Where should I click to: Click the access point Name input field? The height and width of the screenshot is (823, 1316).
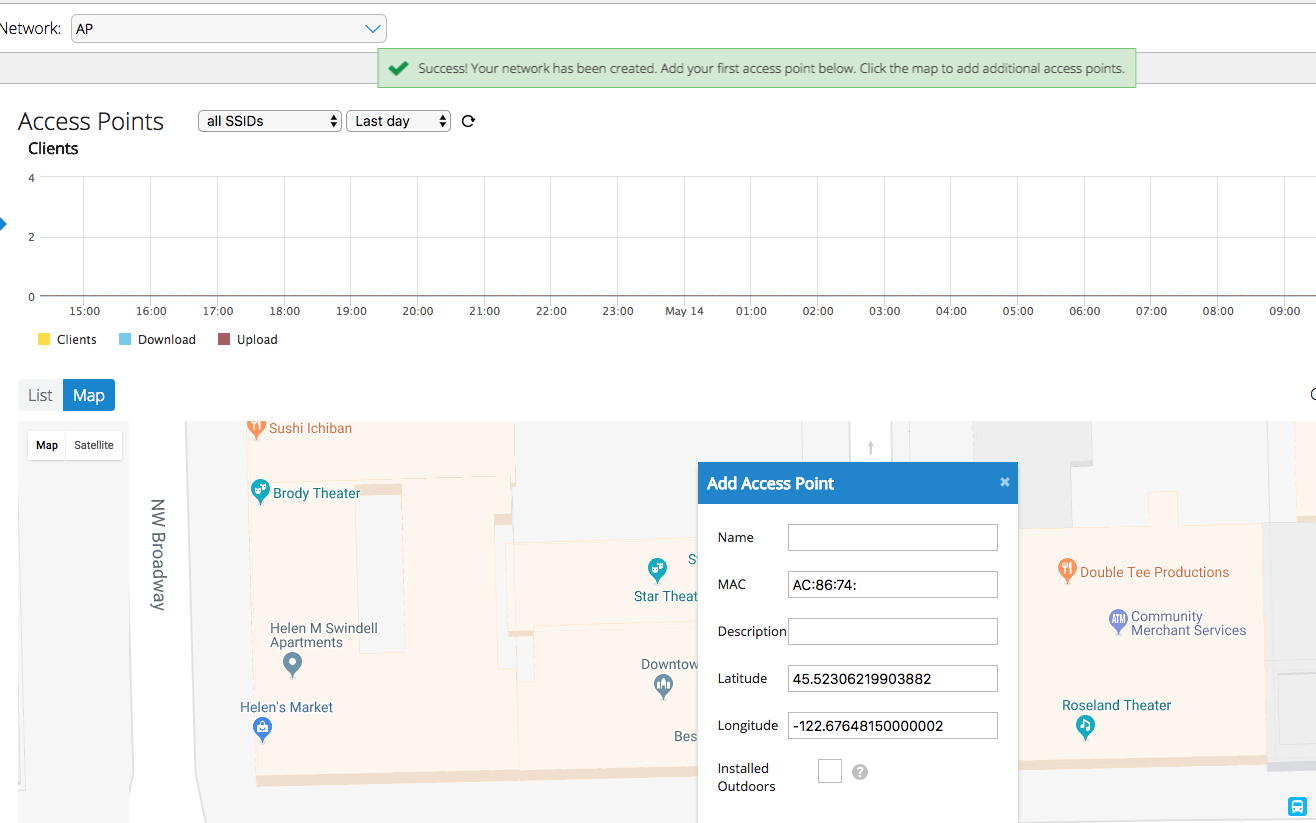[892, 537]
